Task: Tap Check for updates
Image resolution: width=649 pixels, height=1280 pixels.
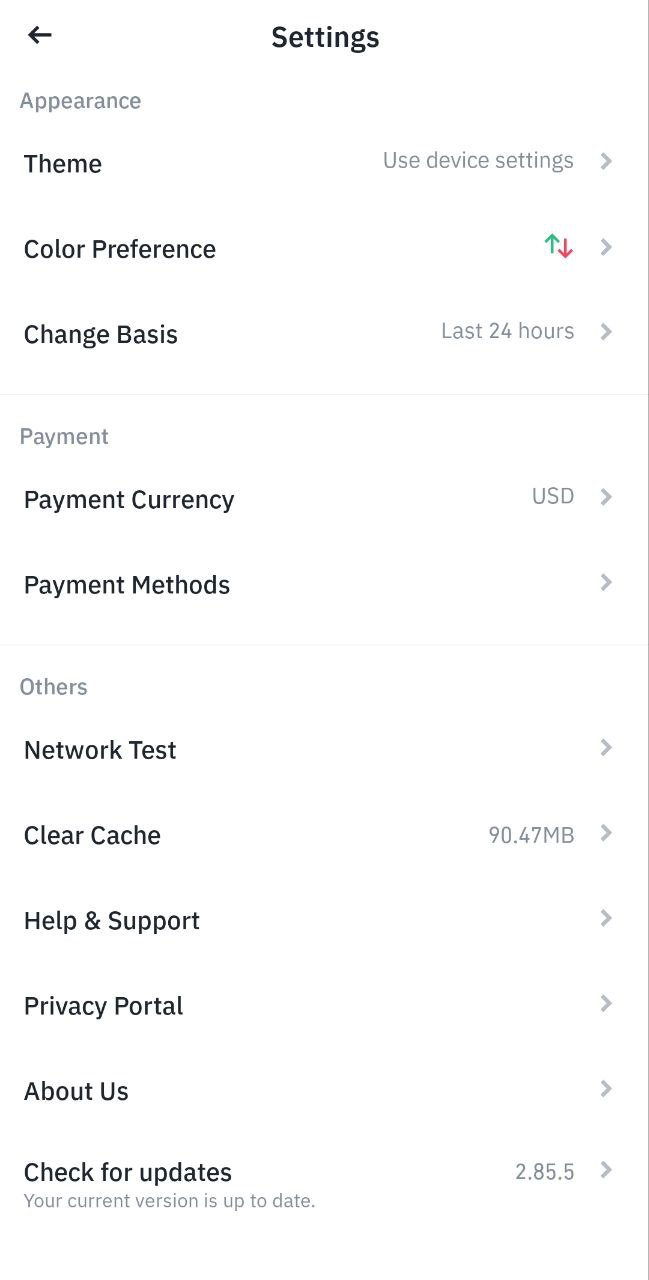Action: [x=128, y=1172]
